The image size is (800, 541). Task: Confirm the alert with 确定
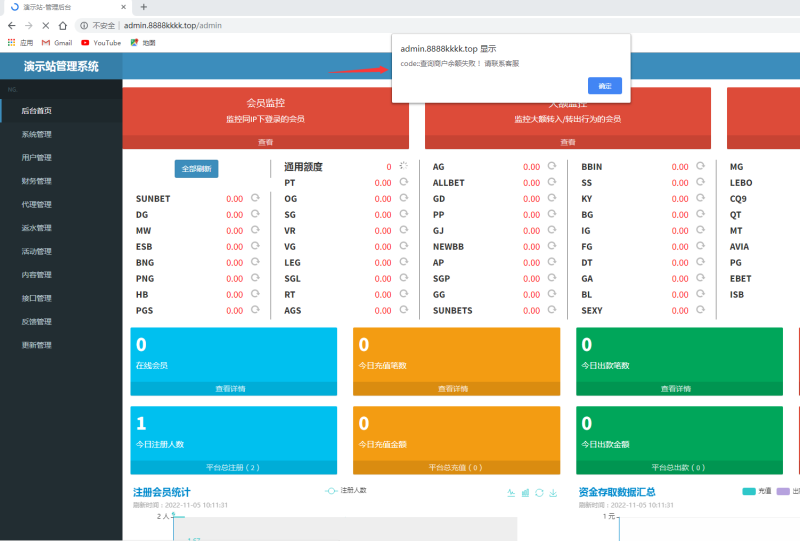pyautogui.click(x=605, y=86)
